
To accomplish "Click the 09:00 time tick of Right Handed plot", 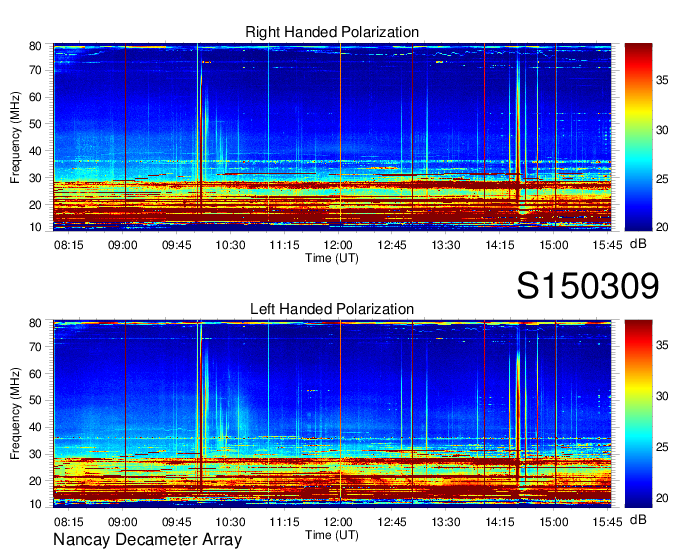I will tap(123, 245).
